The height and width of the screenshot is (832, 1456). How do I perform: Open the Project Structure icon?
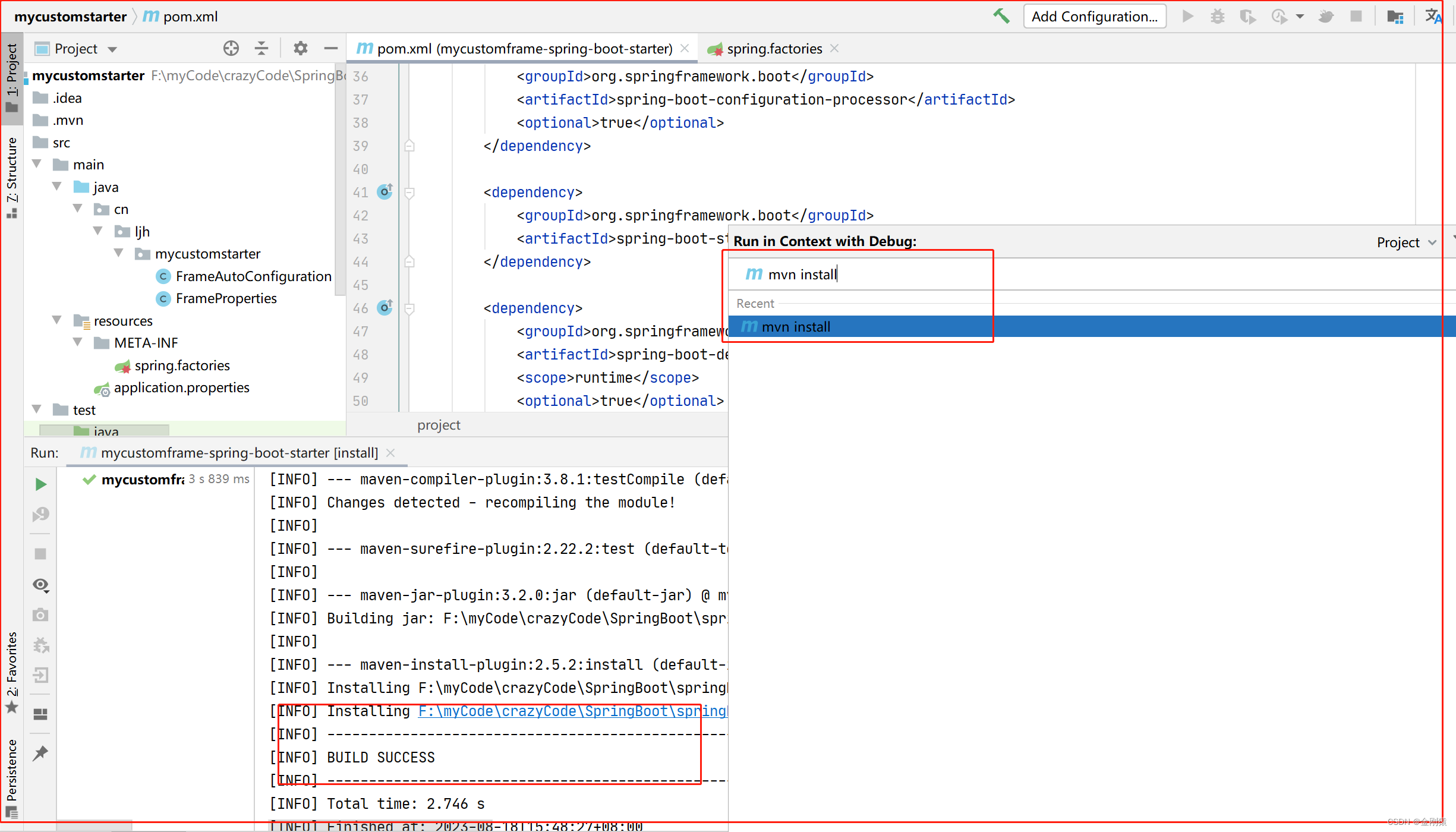tap(1395, 16)
